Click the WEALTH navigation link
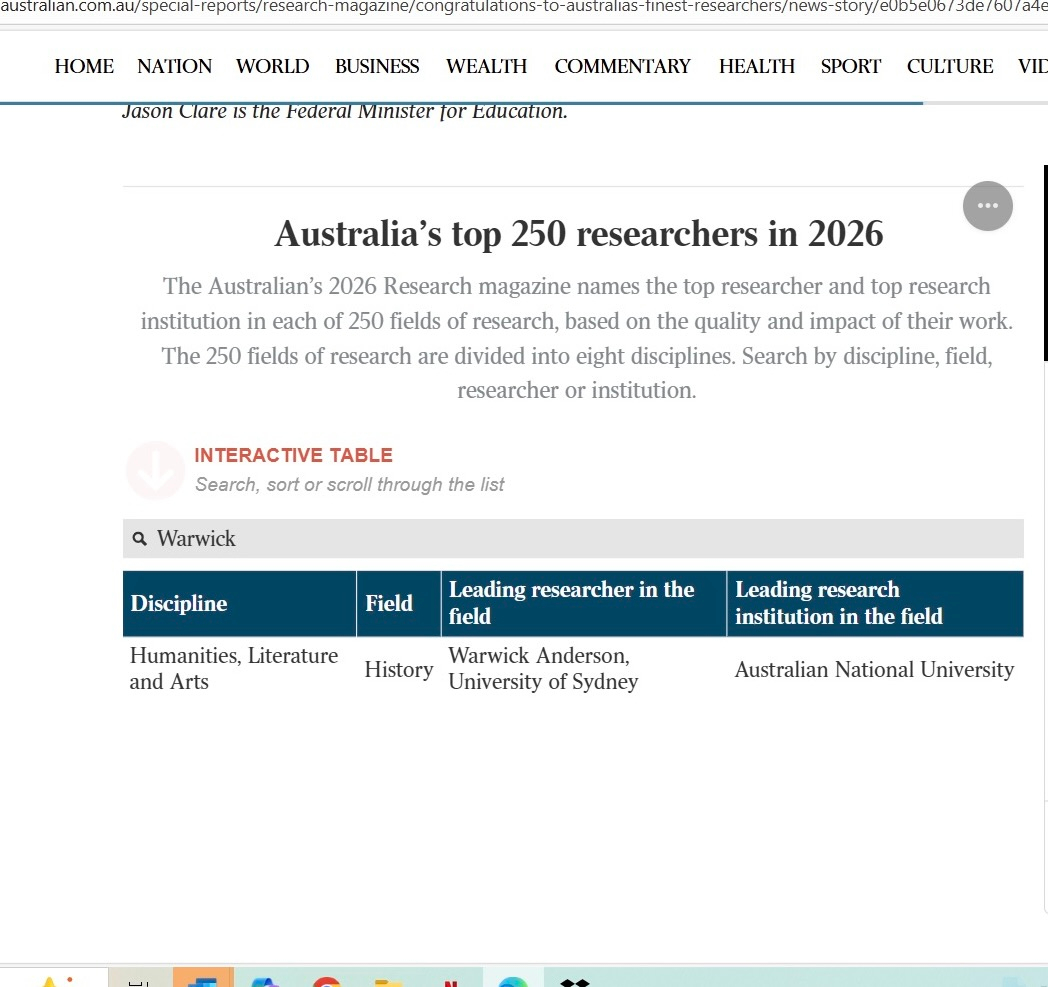 click(x=486, y=67)
